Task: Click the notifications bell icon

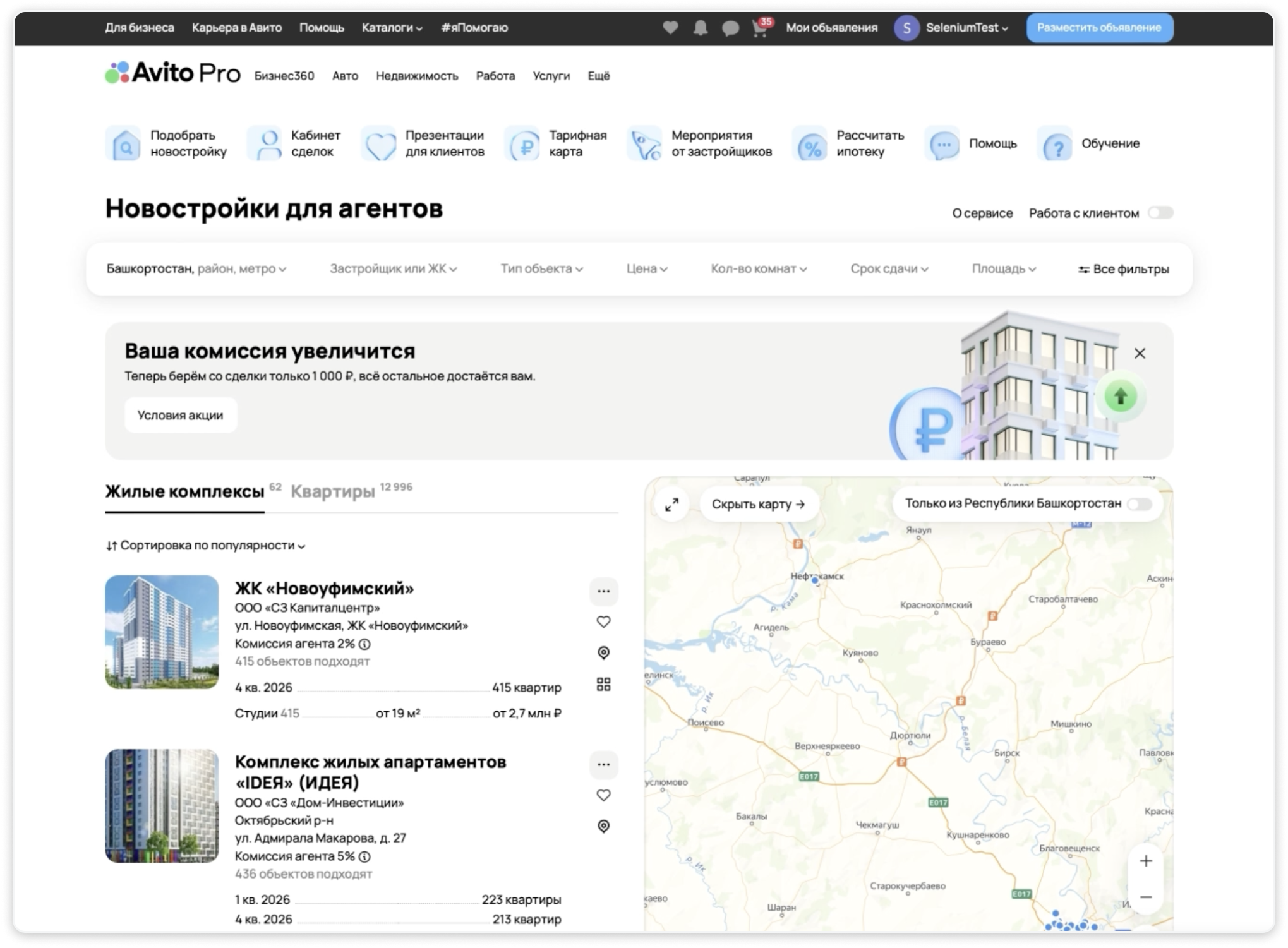Action: [x=700, y=28]
